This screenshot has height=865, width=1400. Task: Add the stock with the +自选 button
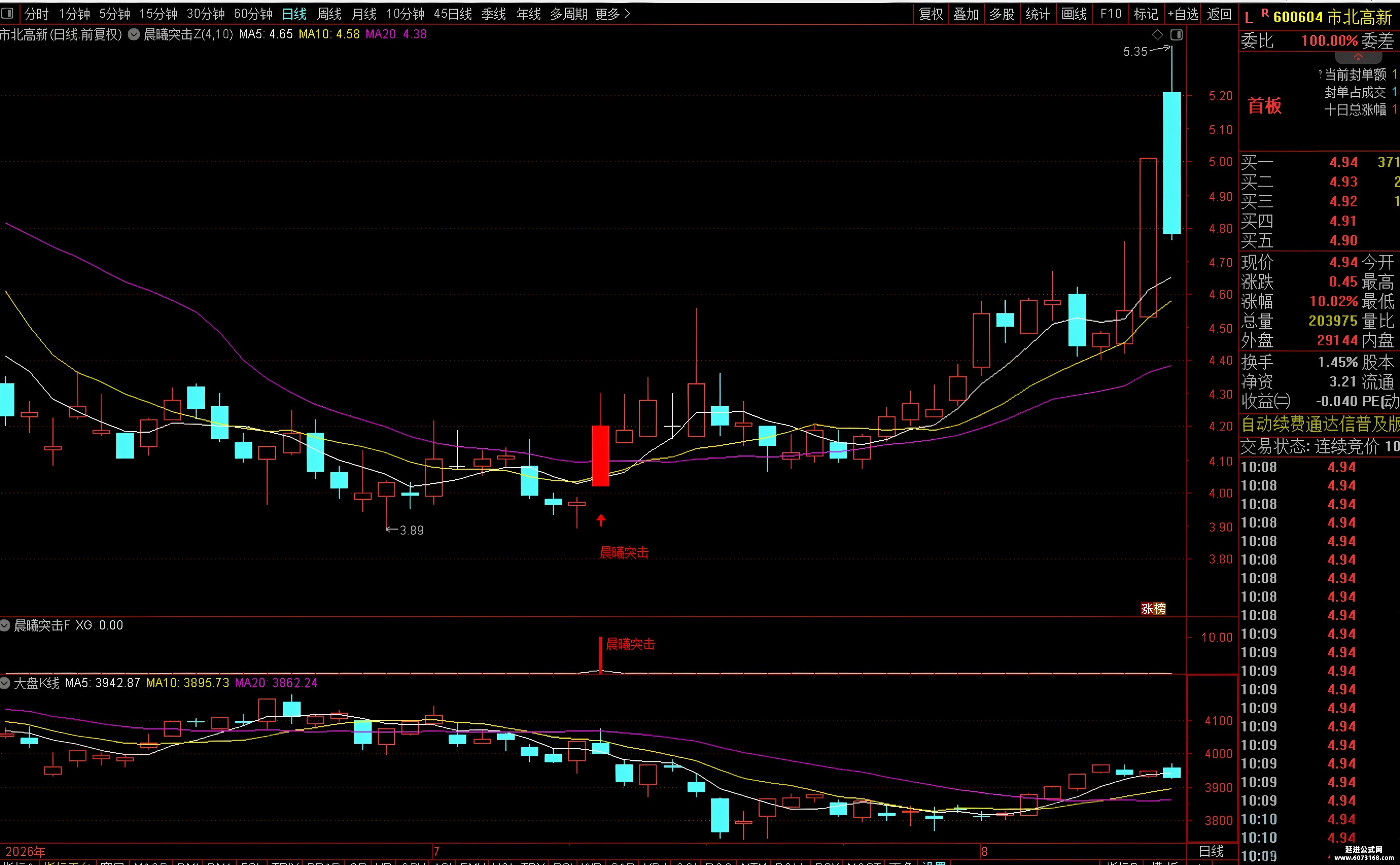(x=1183, y=14)
